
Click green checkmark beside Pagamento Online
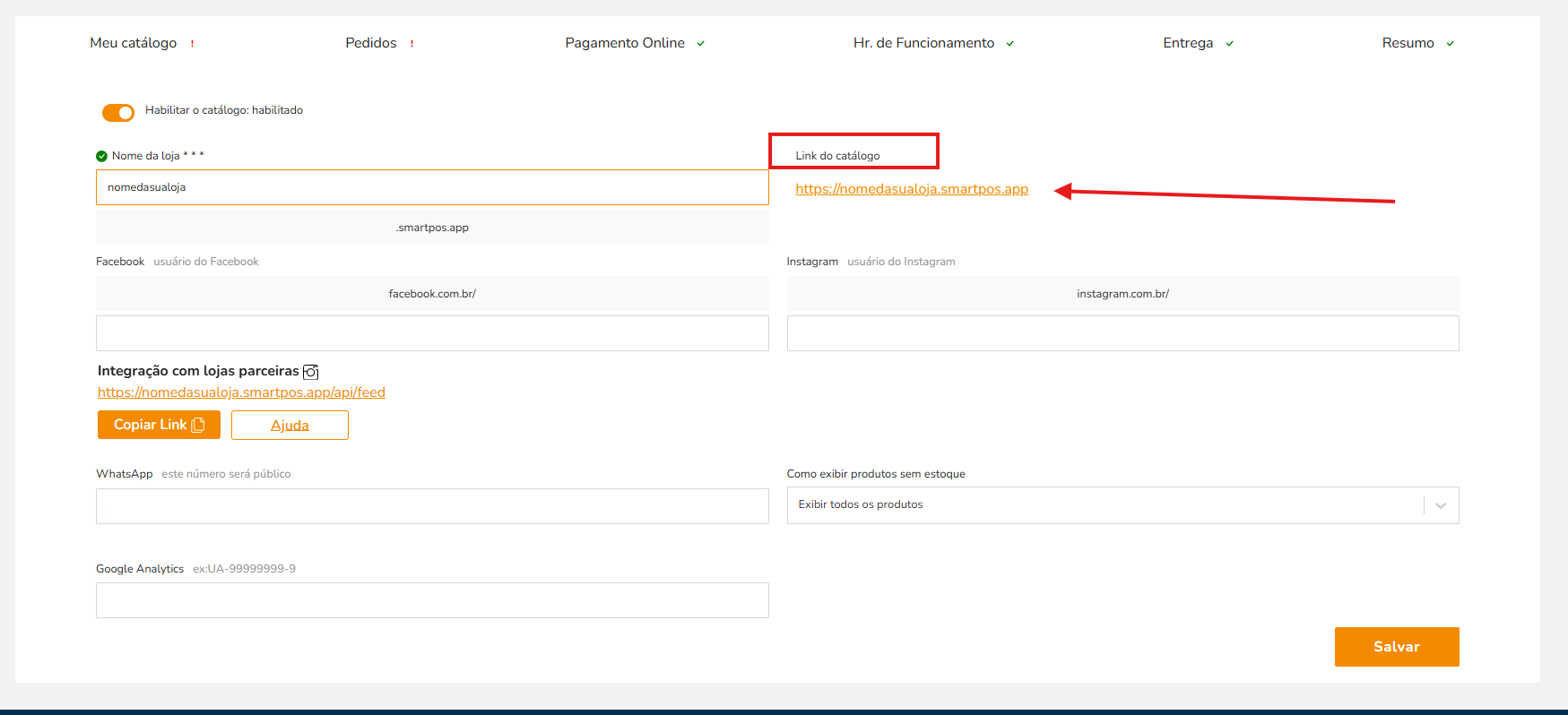click(701, 44)
